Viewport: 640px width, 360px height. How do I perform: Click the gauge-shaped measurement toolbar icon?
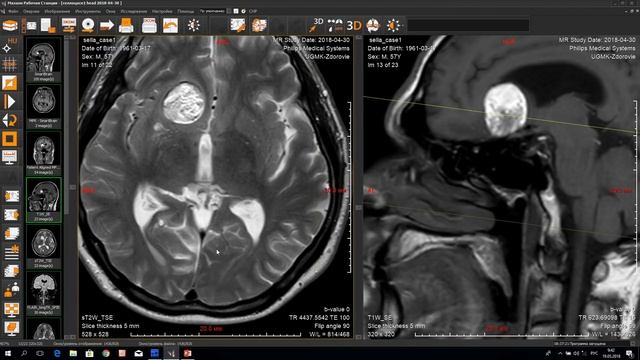[x=336, y=25]
